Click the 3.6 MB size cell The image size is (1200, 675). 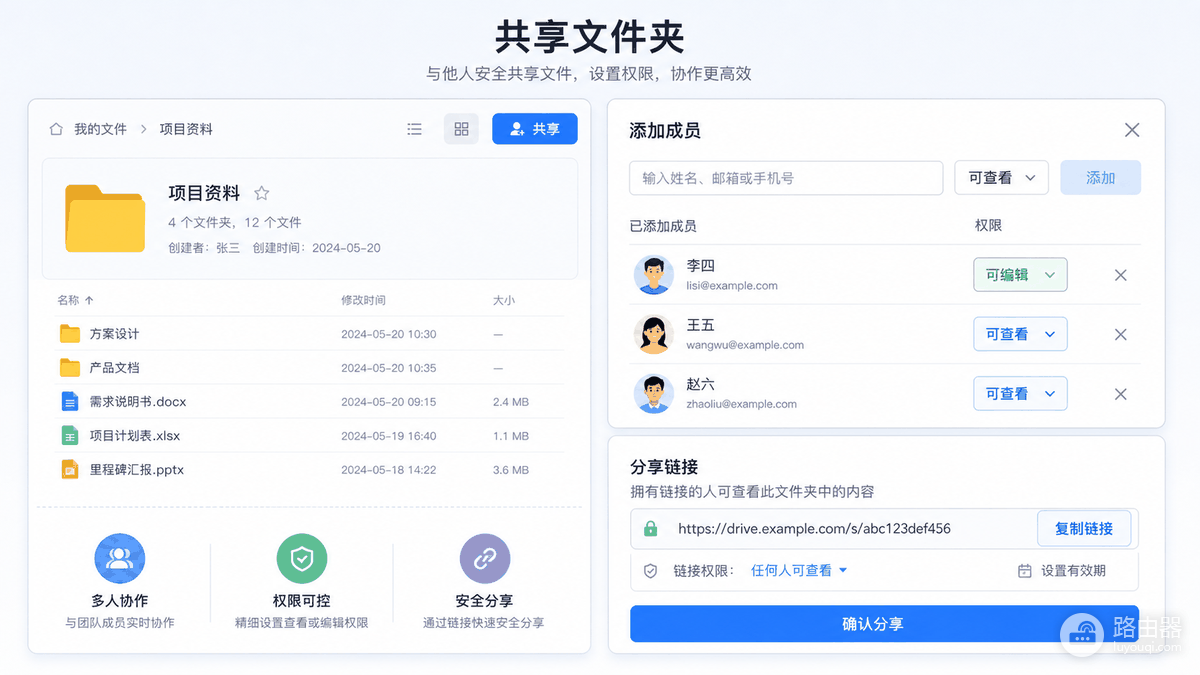[511, 469]
